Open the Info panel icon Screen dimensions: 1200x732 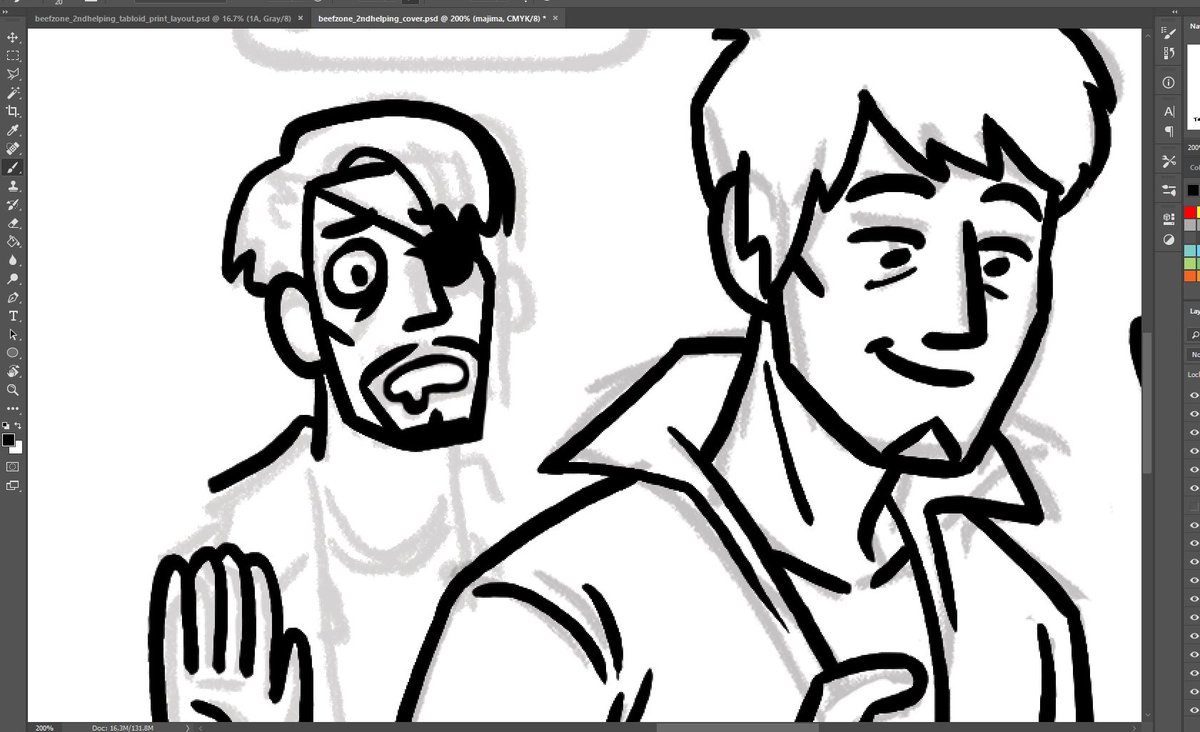pyautogui.click(x=1169, y=83)
